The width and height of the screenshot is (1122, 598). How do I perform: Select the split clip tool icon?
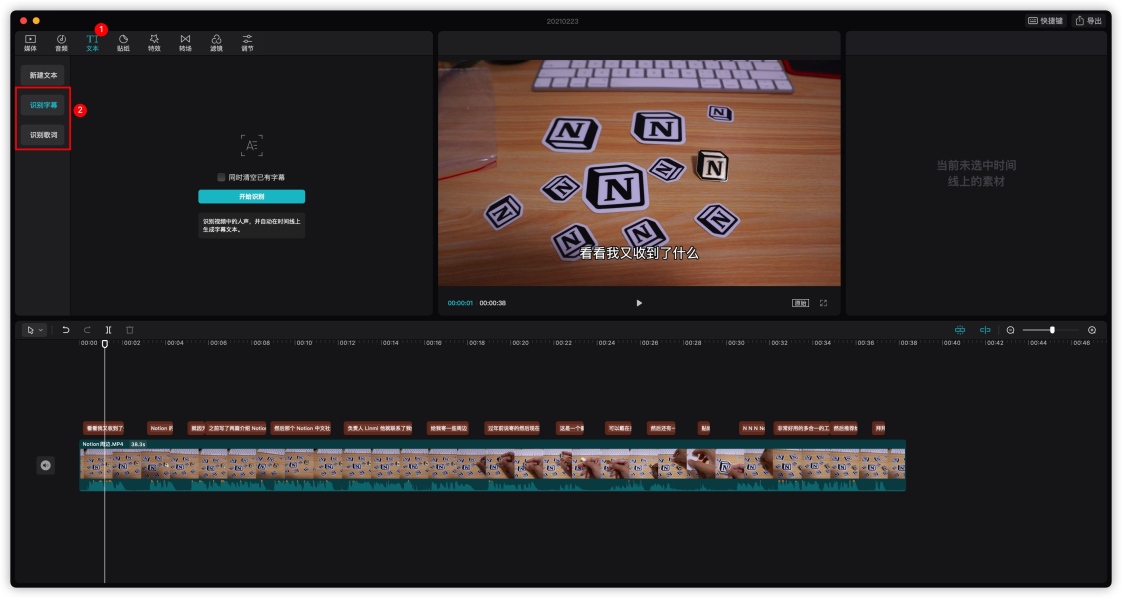tap(108, 330)
